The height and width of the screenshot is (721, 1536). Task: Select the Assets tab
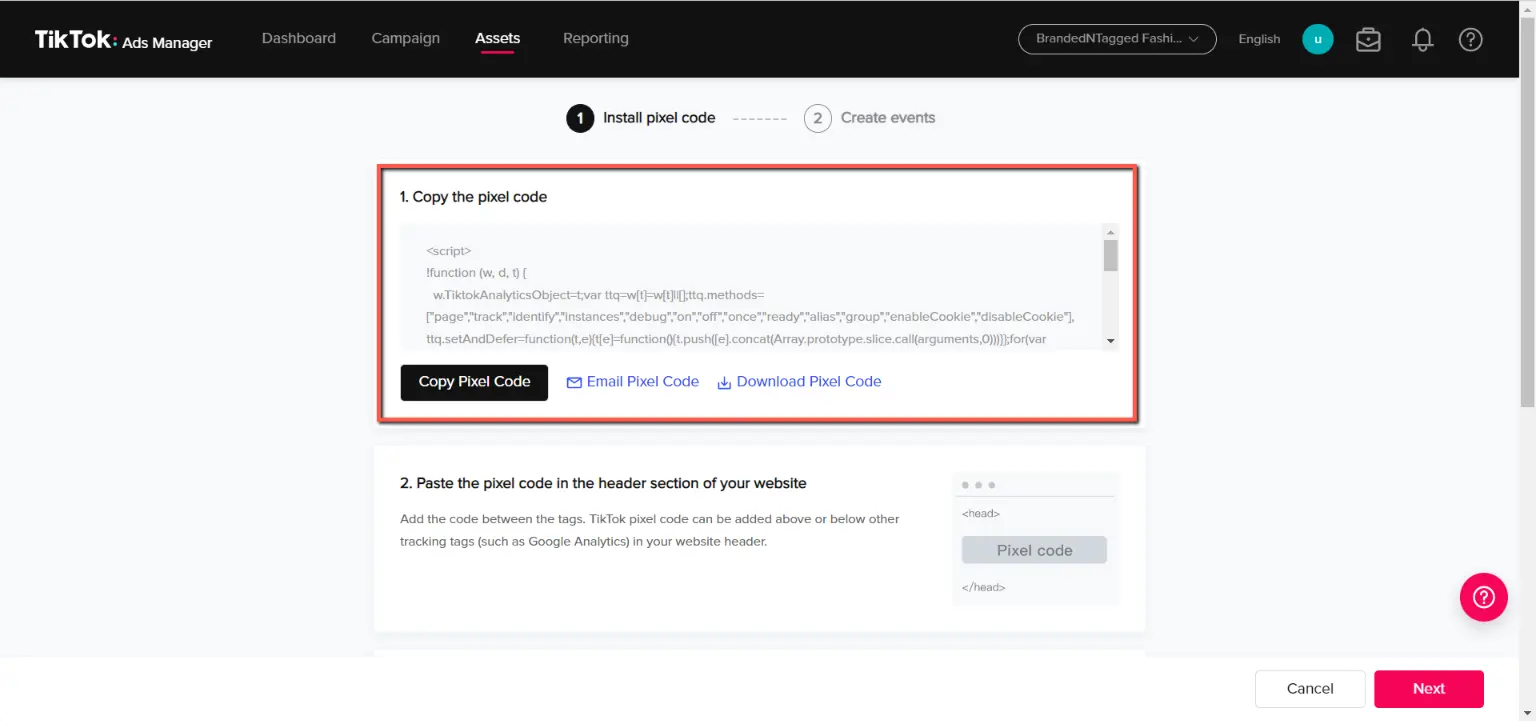(497, 38)
